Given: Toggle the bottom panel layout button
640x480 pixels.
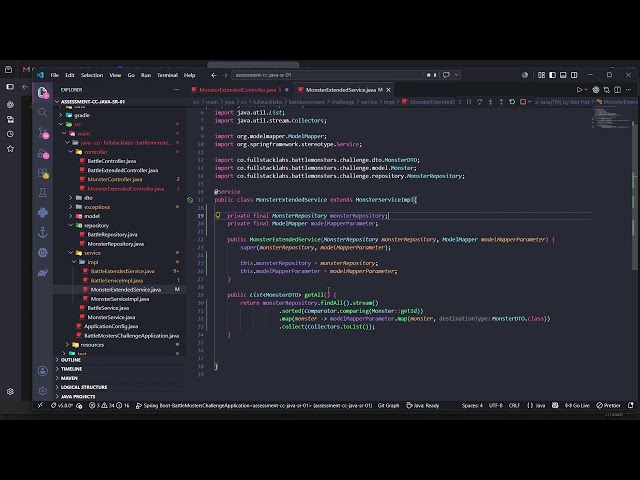Looking at the screenshot, I should (x=563, y=75).
